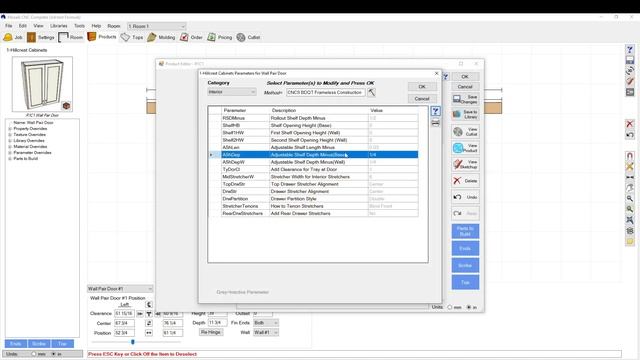Open the Tops toolbar button
The width and height of the screenshot is (640, 360).
point(132,37)
